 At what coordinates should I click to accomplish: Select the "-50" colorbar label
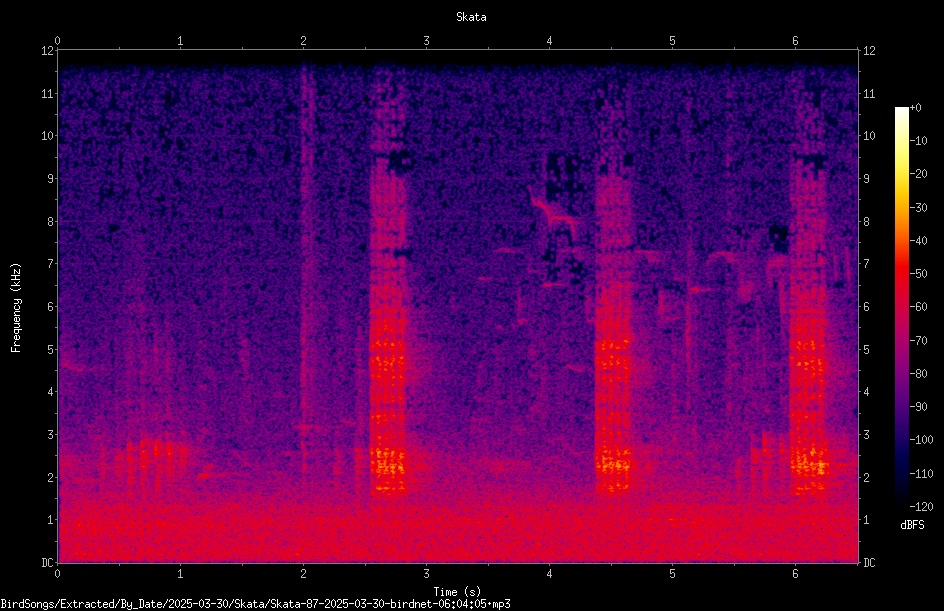(918, 274)
